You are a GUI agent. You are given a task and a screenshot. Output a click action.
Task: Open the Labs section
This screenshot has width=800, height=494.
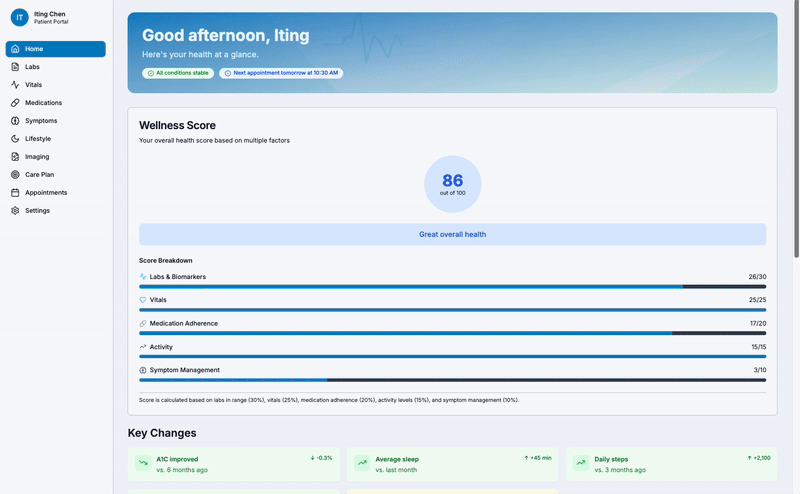point(56,67)
